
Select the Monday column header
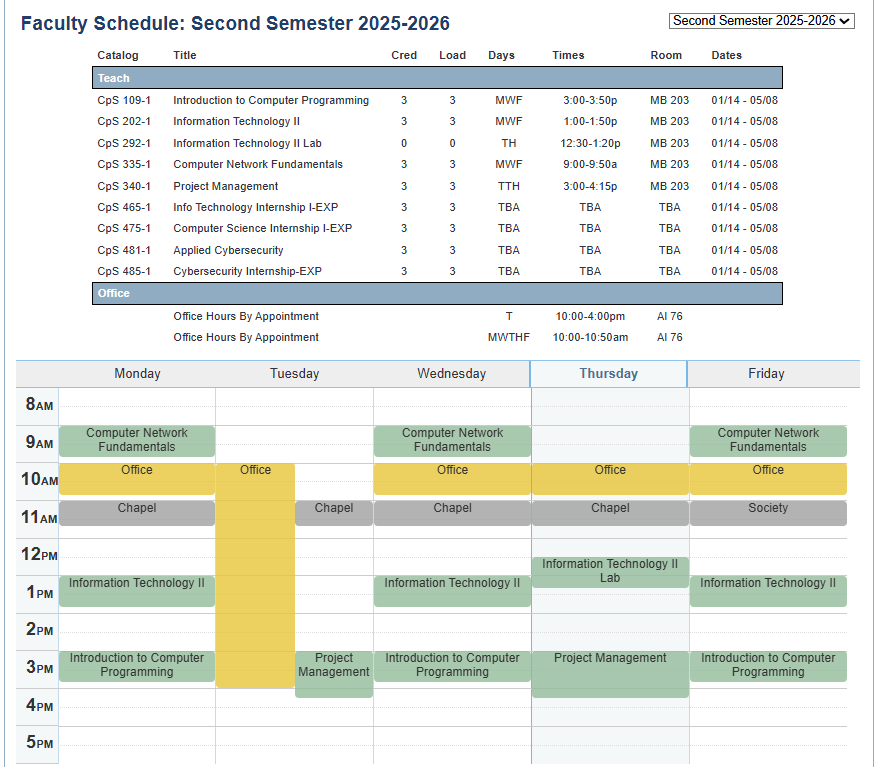[137, 374]
